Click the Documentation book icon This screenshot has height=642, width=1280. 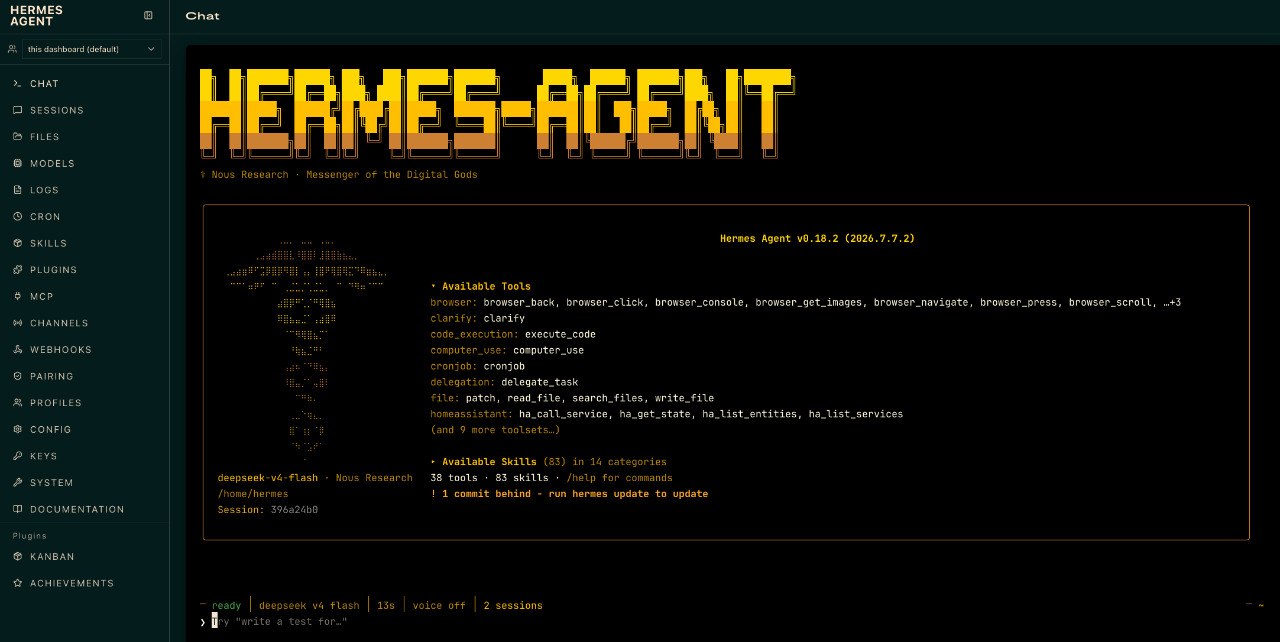[17, 509]
